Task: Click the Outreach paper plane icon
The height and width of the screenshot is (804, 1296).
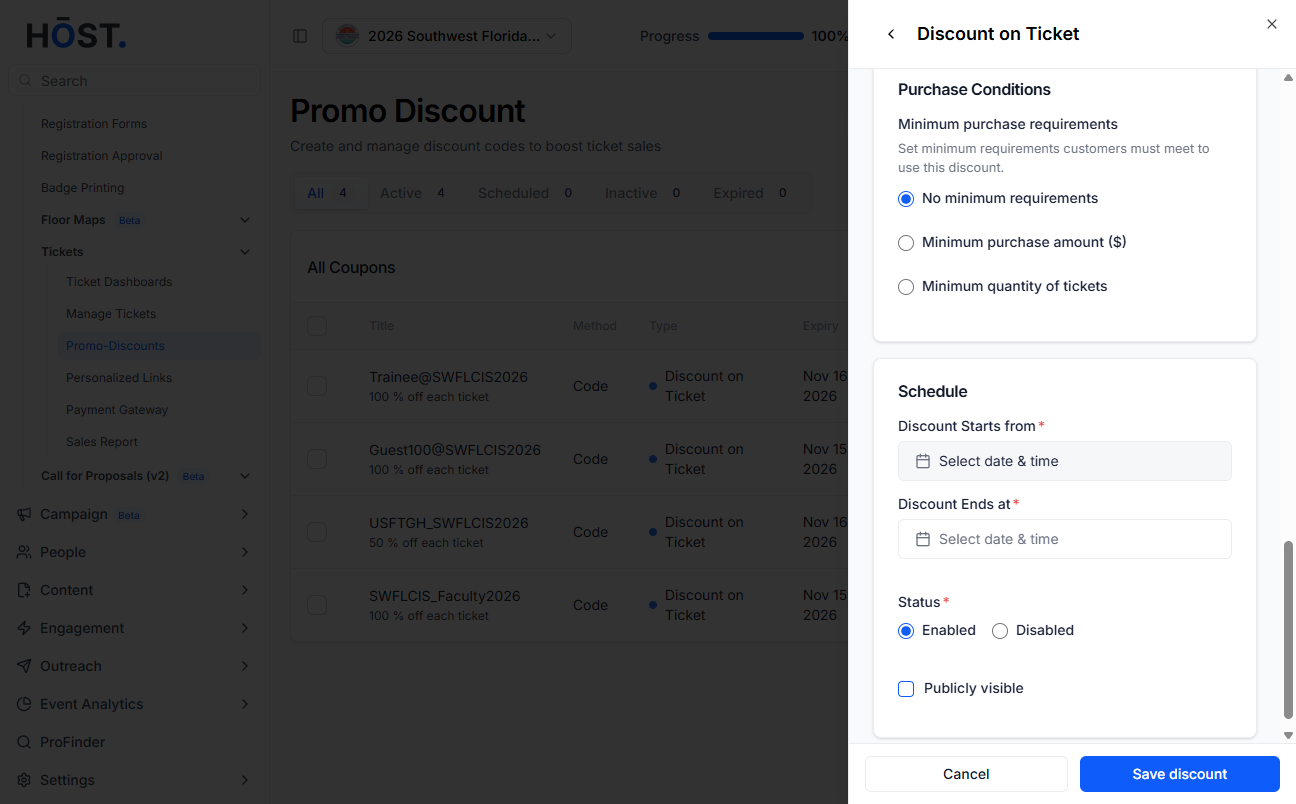Action: [x=24, y=666]
